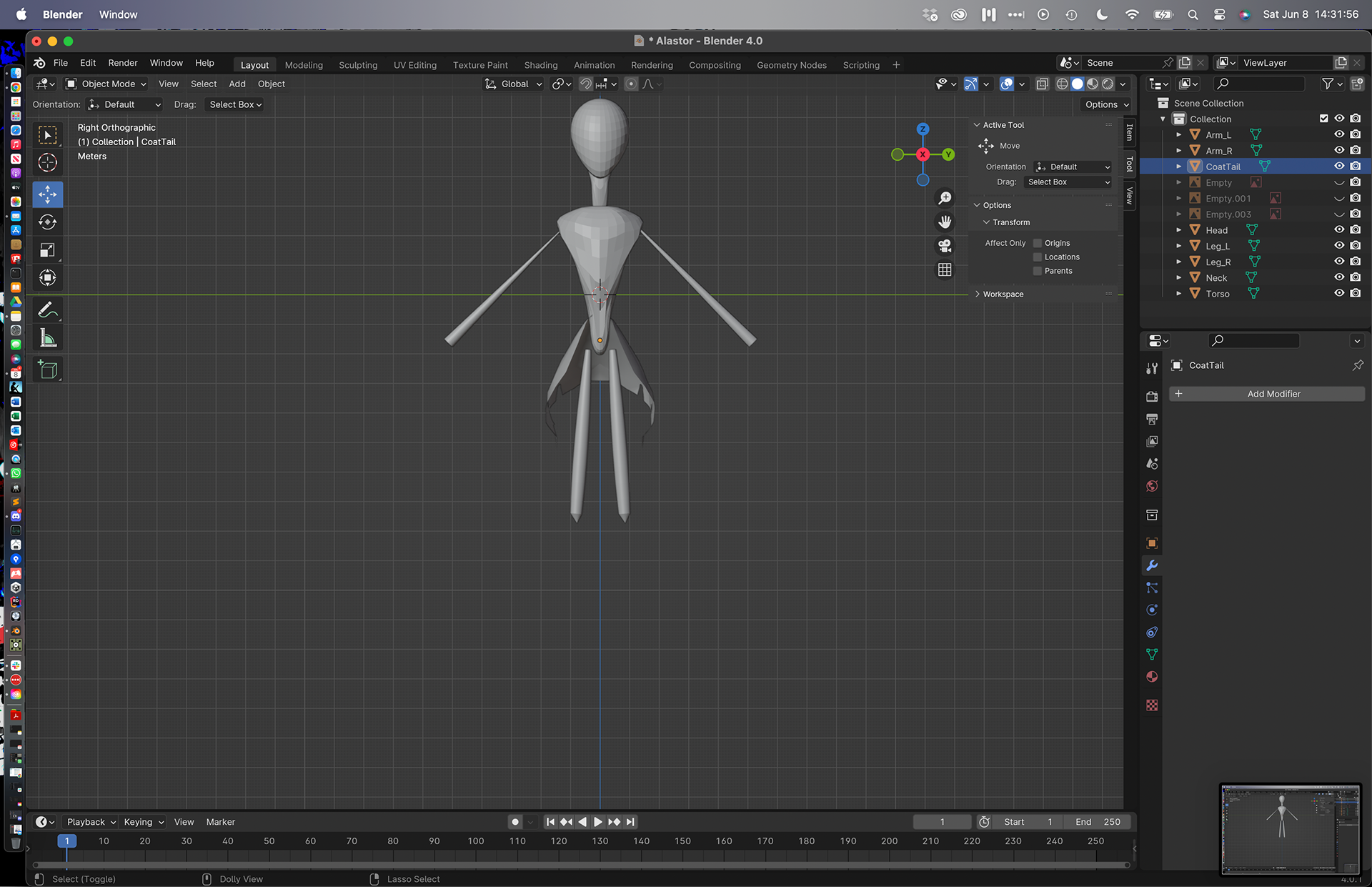
Task: Click the End frame 250 field
Action: (x=1098, y=822)
